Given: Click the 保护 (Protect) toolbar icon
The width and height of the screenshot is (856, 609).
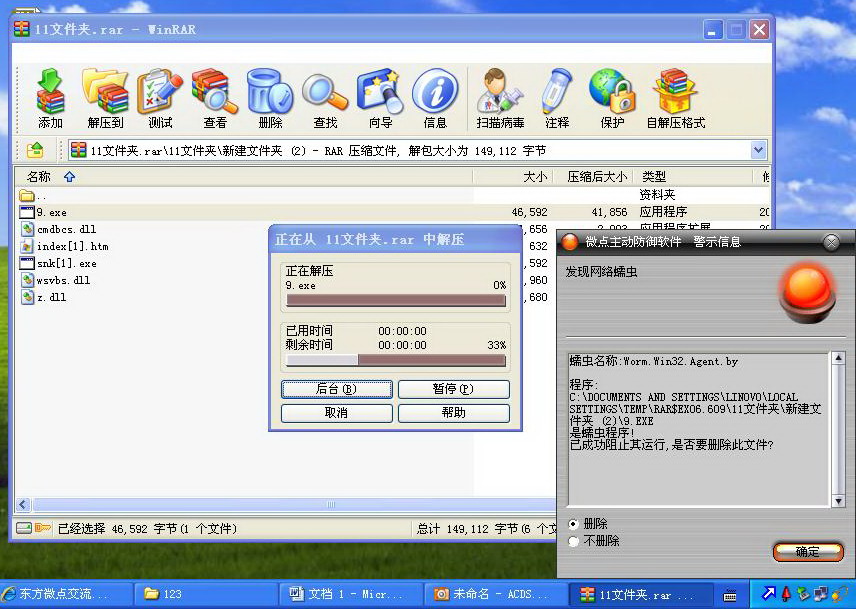Looking at the screenshot, I should point(612,99).
